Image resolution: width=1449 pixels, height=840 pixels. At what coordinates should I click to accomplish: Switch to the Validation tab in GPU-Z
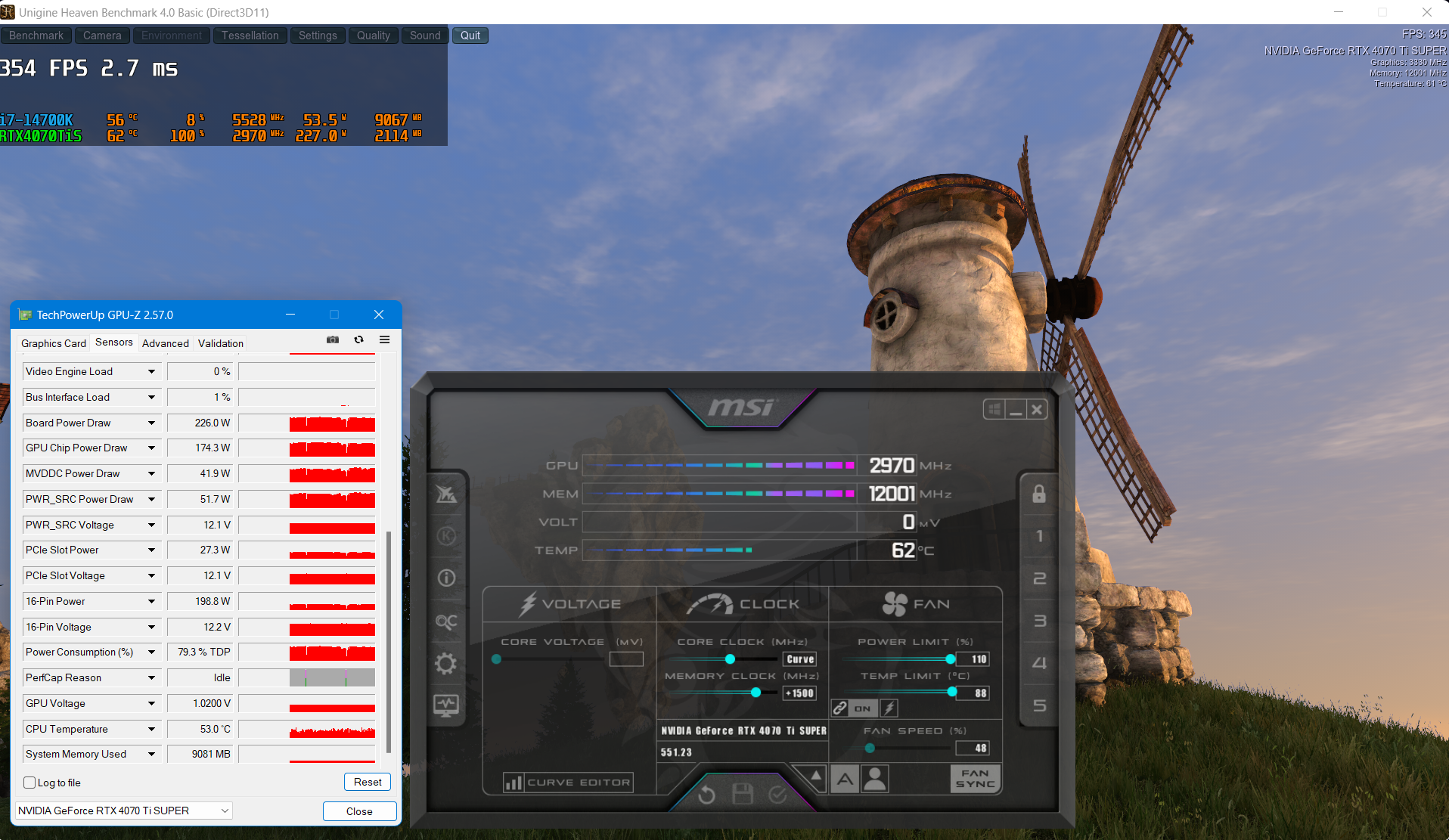(x=221, y=343)
